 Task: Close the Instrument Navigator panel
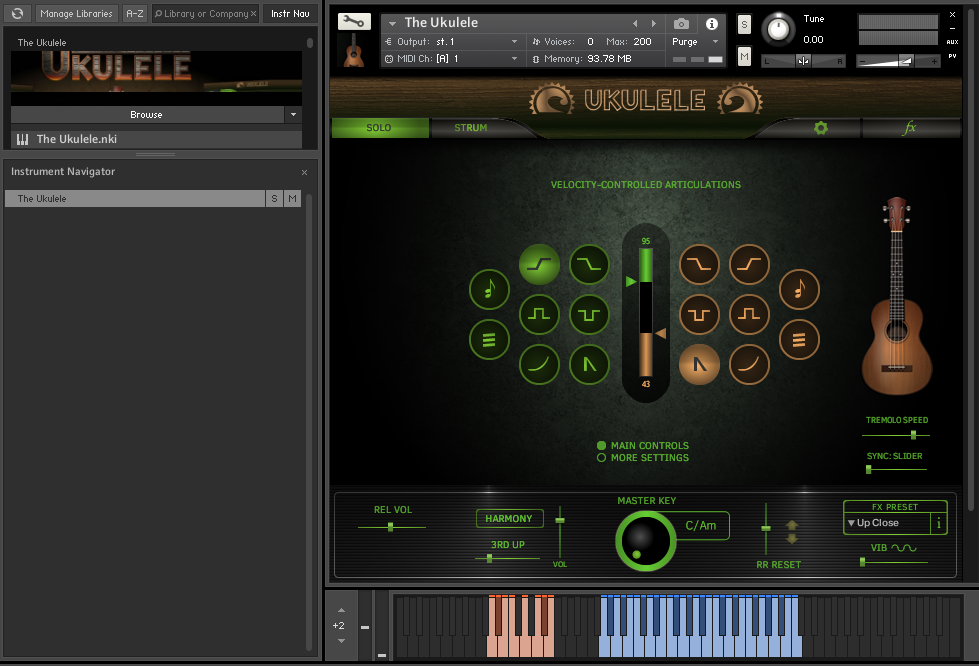tap(304, 172)
